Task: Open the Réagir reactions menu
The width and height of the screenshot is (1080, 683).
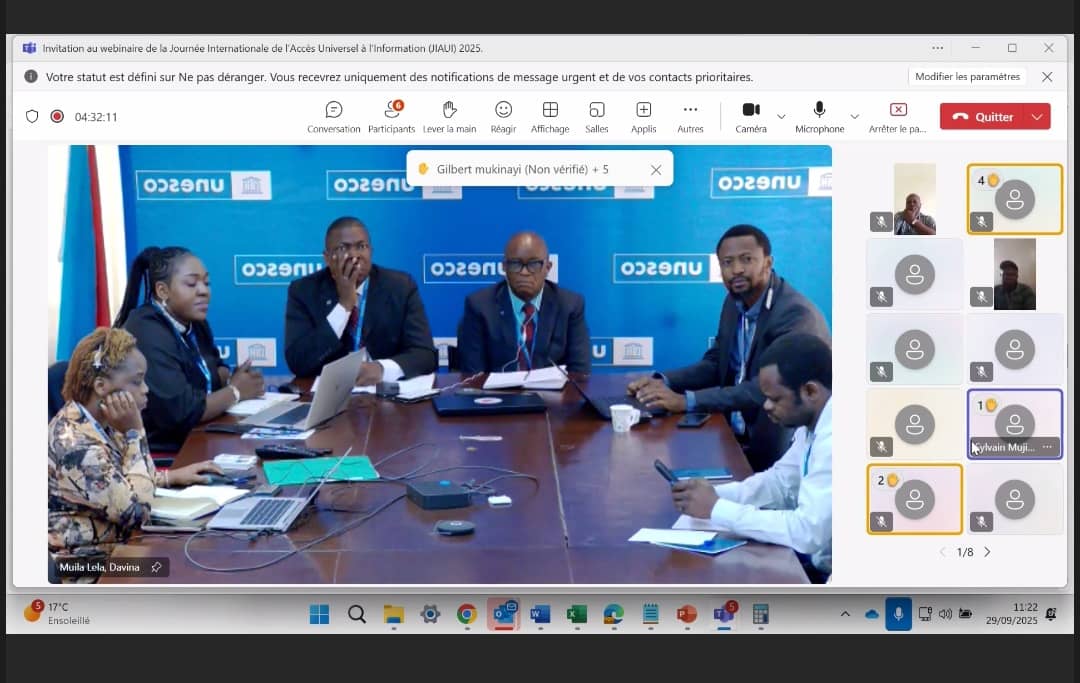Action: 504,116
